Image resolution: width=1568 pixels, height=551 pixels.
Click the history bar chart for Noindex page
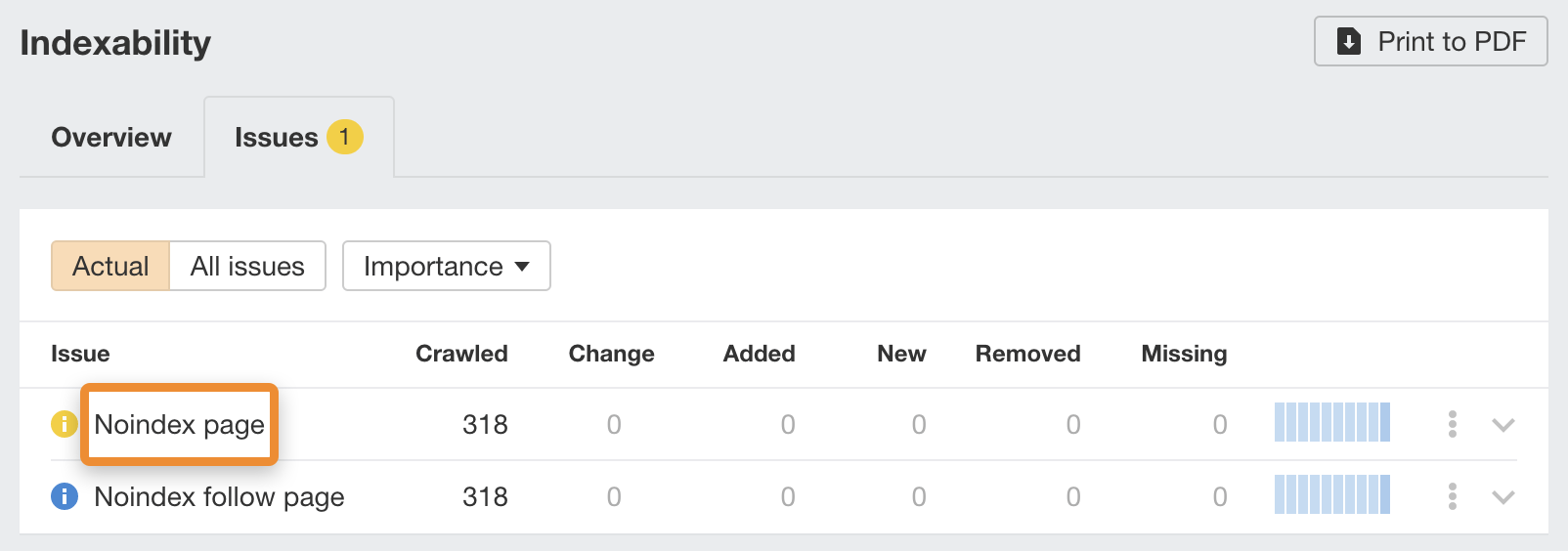[x=1331, y=422]
